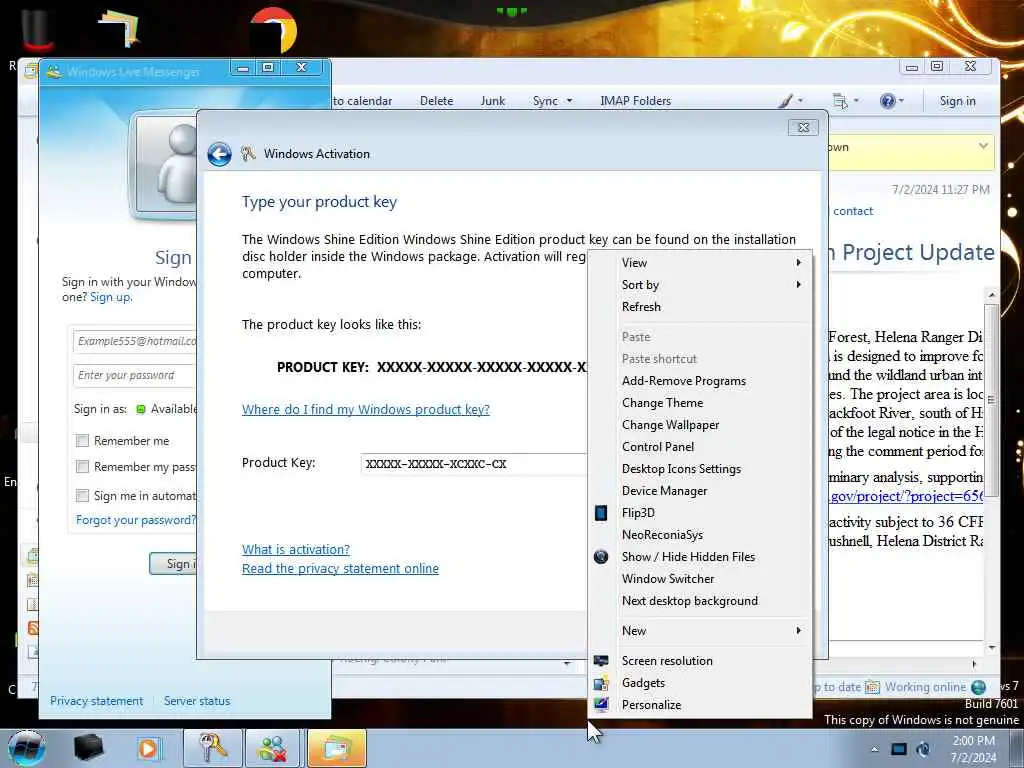Click the Messenger email address field
1024x768 pixels.
pos(135,341)
